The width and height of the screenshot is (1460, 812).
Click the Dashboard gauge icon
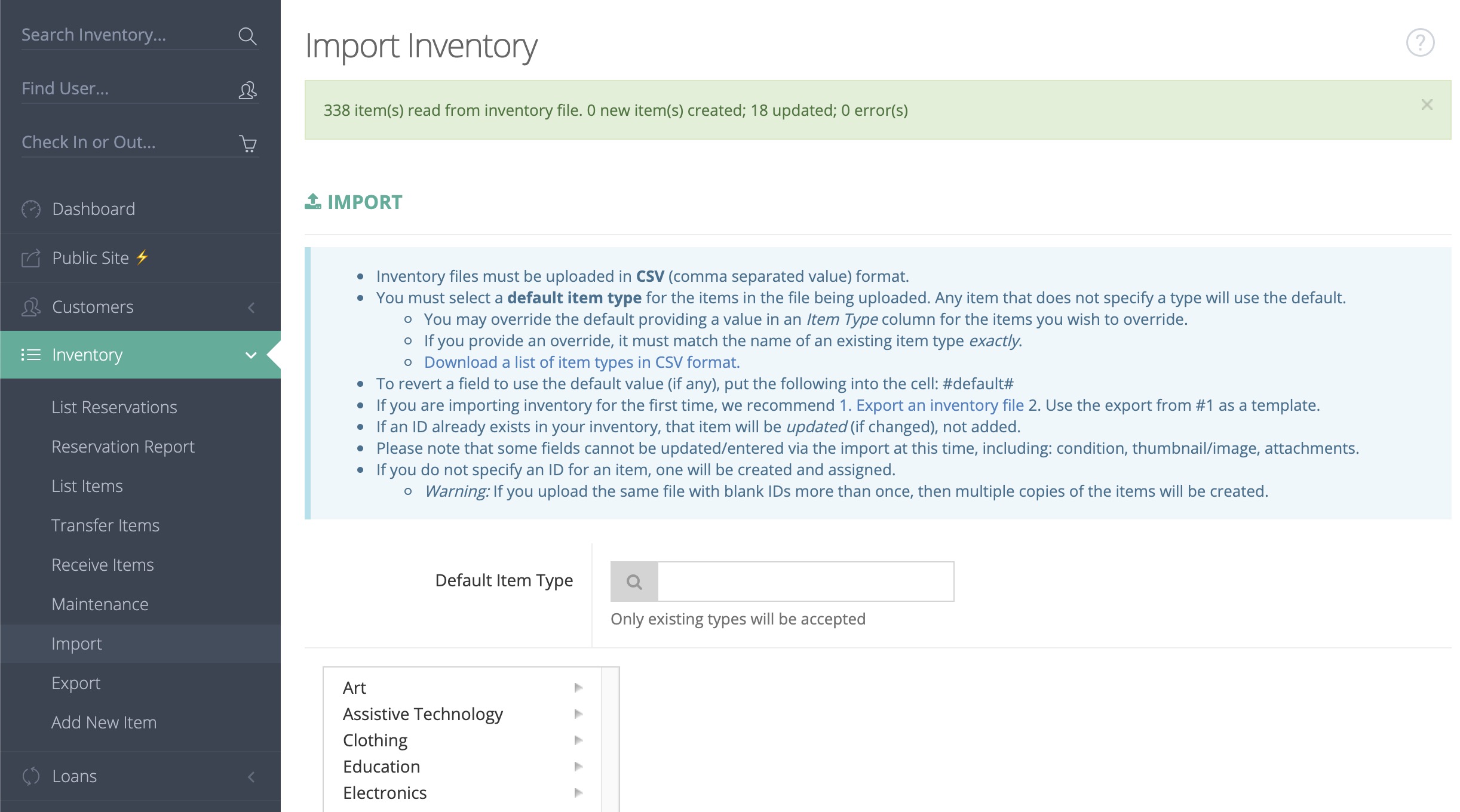(x=31, y=209)
